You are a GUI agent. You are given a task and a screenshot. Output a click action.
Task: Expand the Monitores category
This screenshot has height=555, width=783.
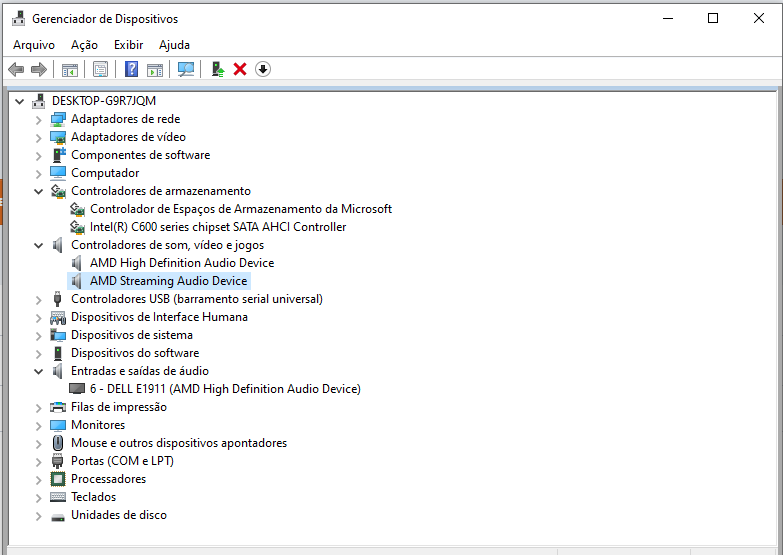click(x=38, y=426)
